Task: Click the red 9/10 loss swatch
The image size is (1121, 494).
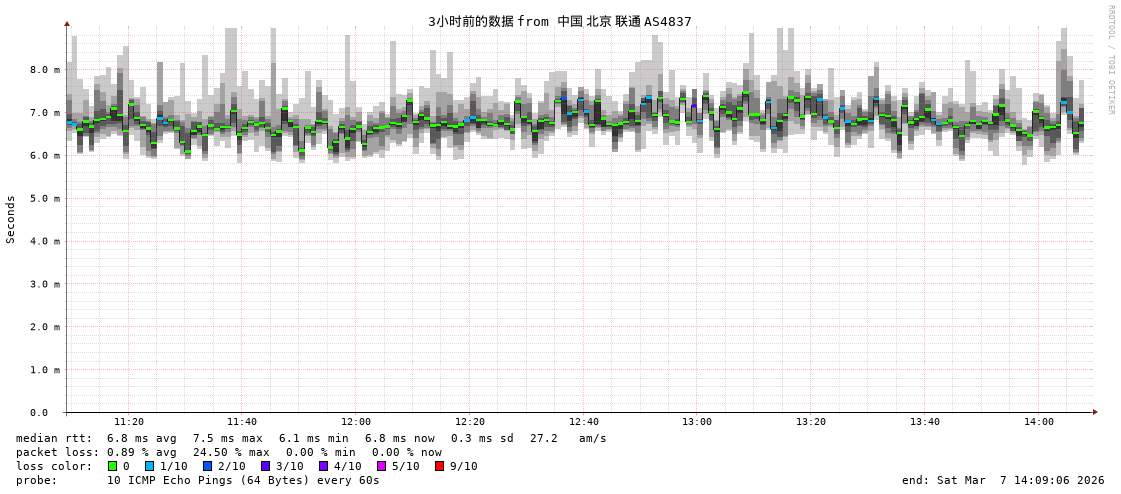Action: (439, 466)
